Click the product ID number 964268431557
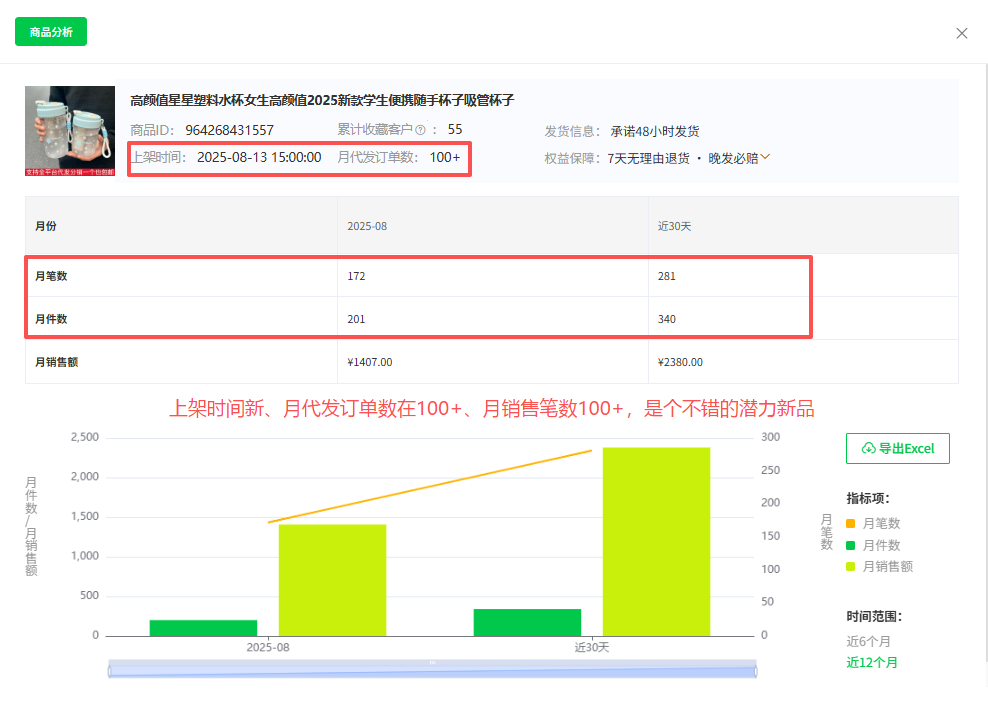The width and height of the screenshot is (988, 708). (229, 130)
